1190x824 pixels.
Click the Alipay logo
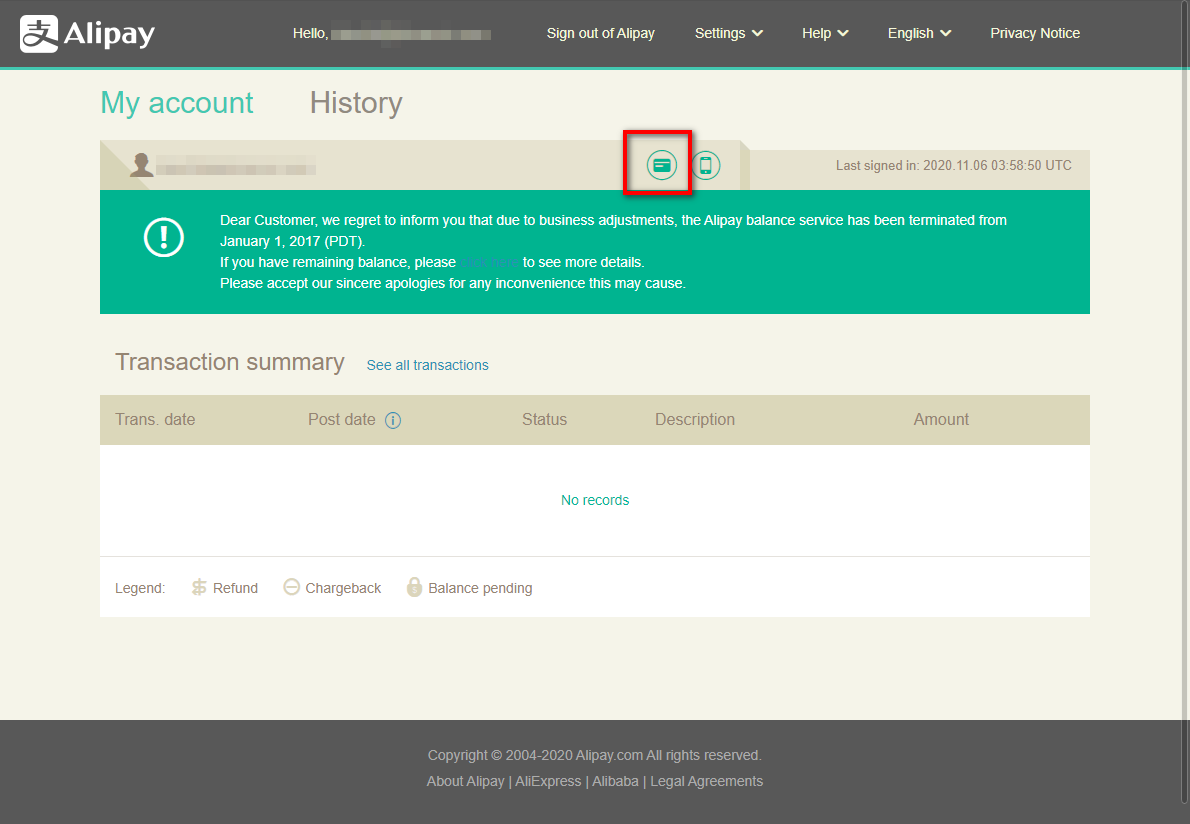[87, 34]
